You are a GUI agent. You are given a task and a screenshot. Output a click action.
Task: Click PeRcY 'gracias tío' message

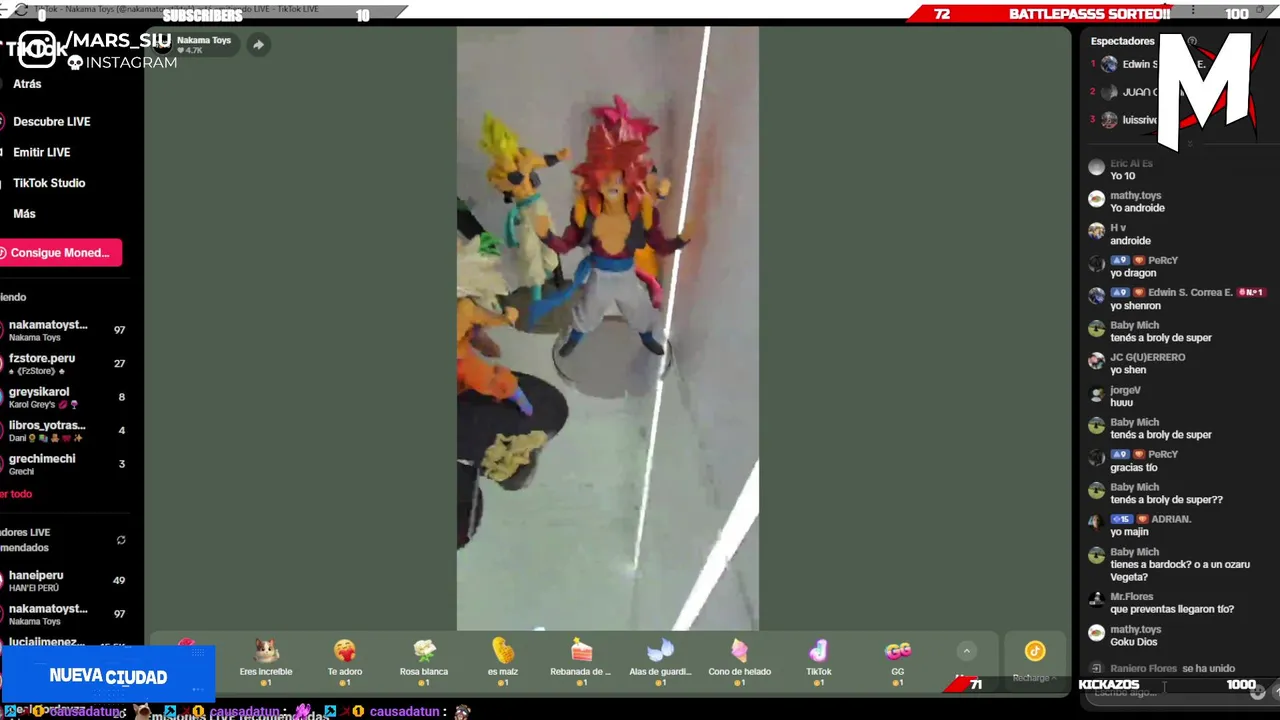tap(1133, 467)
